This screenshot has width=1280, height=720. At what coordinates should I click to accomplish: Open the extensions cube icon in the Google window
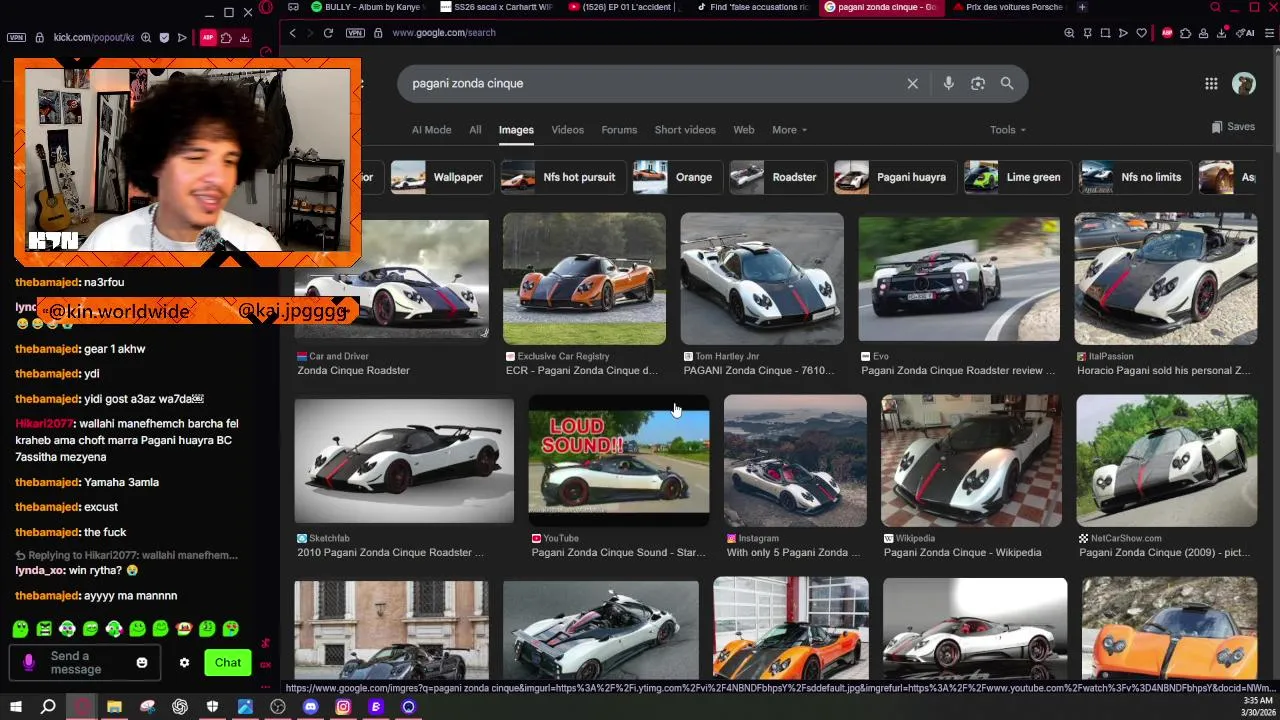tap(1185, 33)
